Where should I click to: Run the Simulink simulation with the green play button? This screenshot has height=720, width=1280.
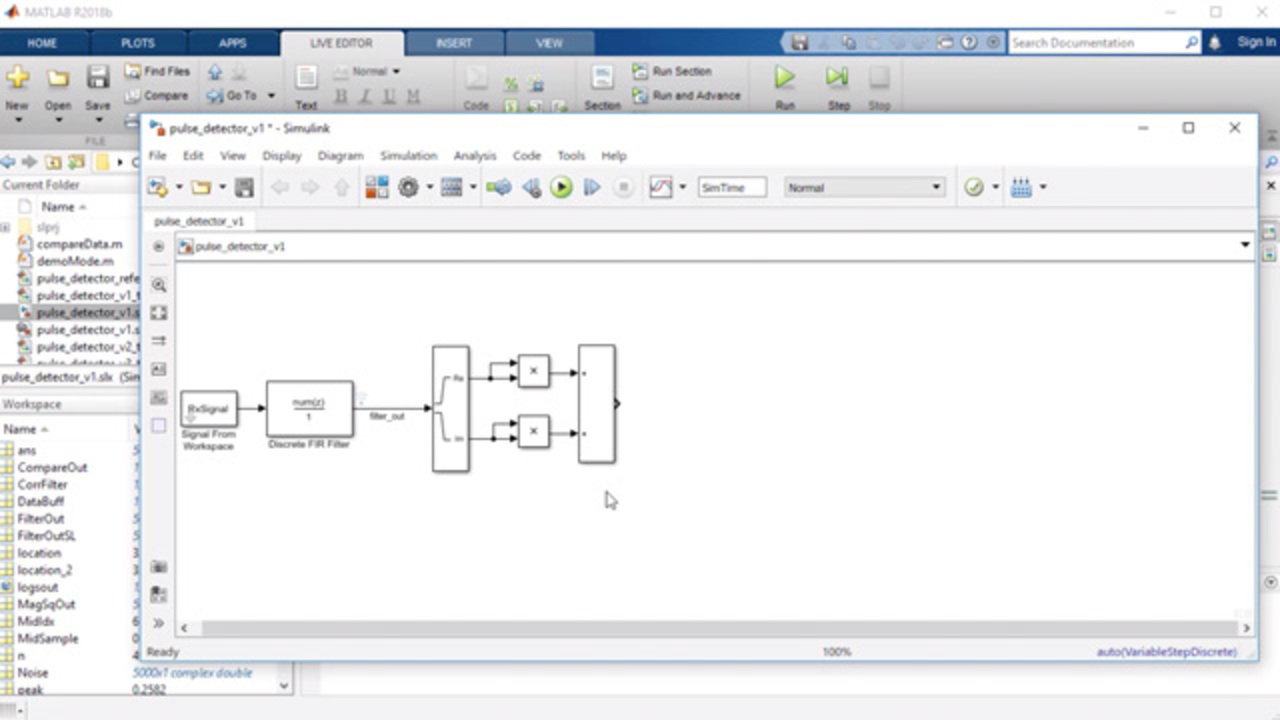tap(561, 188)
